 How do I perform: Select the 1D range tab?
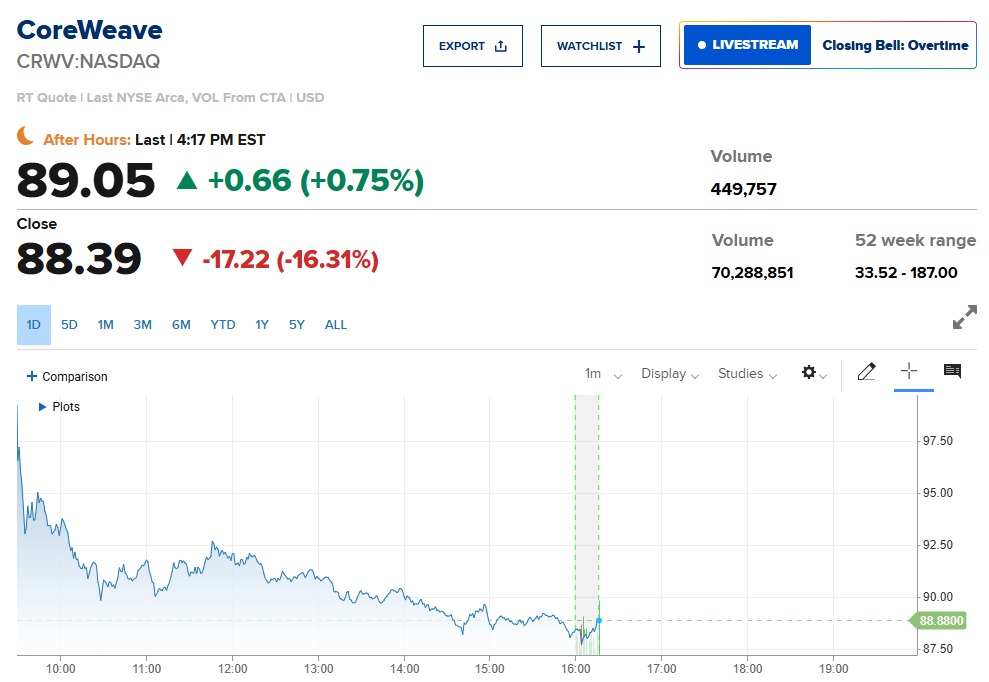click(x=33, y=325)
